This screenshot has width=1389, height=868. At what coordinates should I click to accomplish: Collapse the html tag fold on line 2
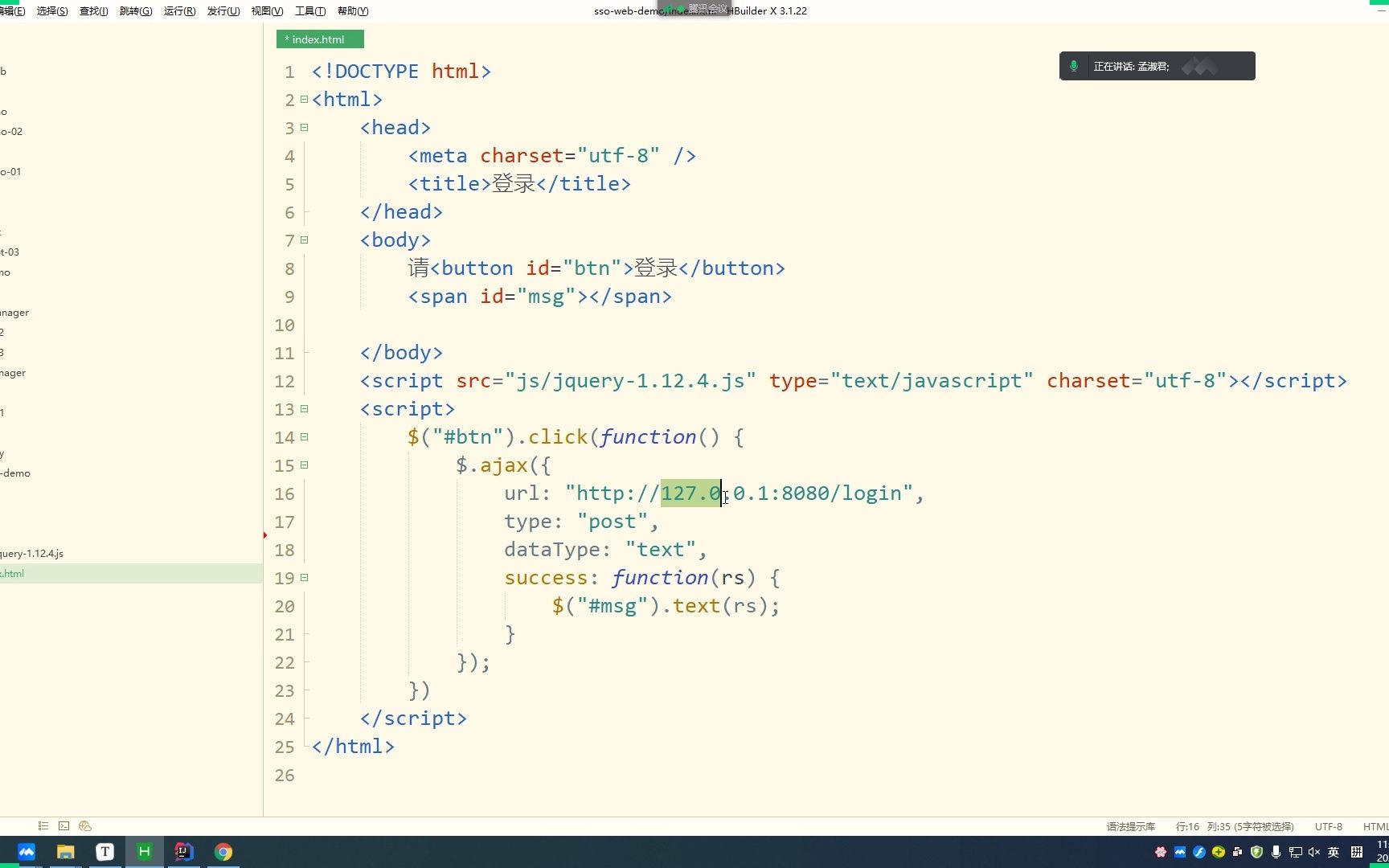click(305, 100)
